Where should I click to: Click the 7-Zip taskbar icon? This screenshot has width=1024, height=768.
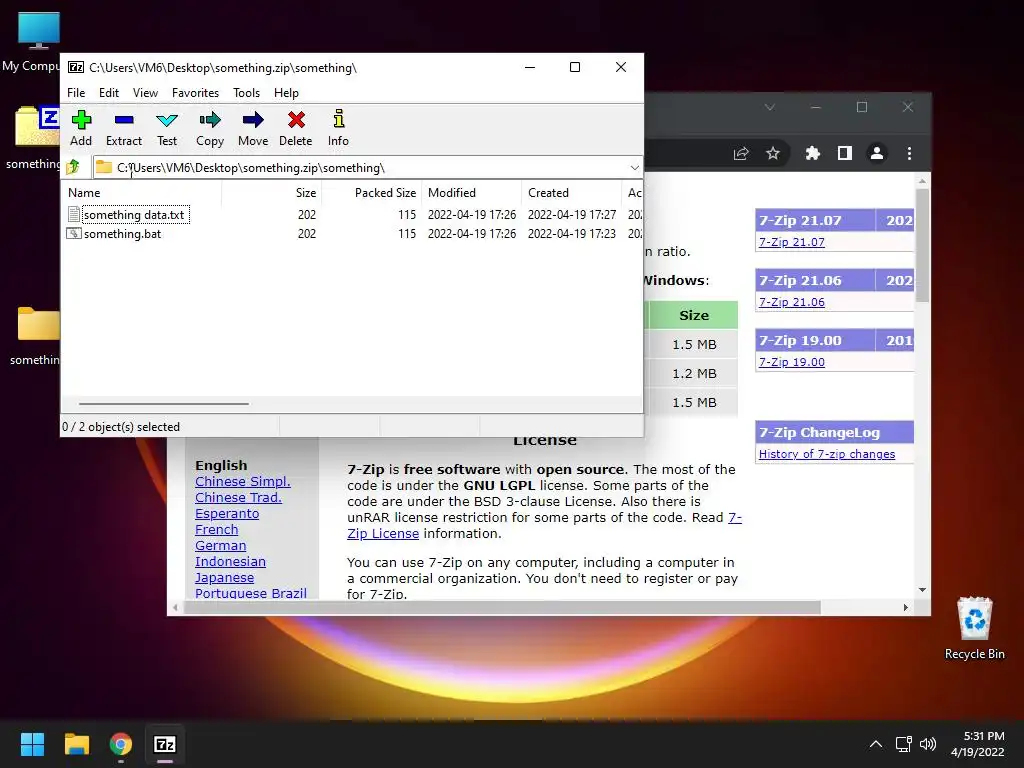[x=165, y=744]
